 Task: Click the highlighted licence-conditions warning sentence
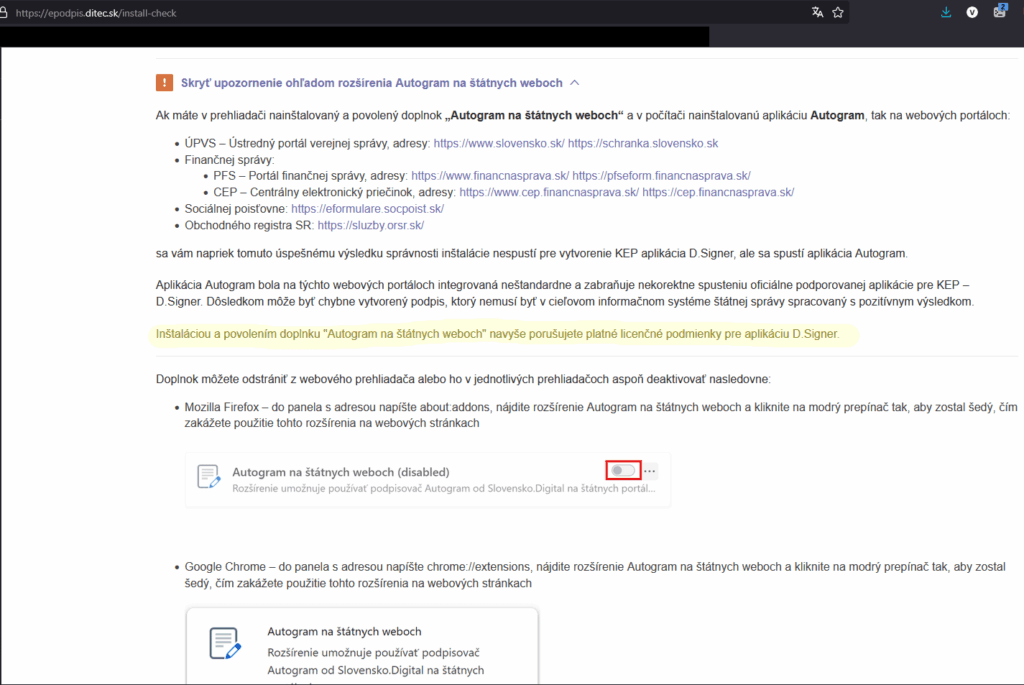(498, 334)
